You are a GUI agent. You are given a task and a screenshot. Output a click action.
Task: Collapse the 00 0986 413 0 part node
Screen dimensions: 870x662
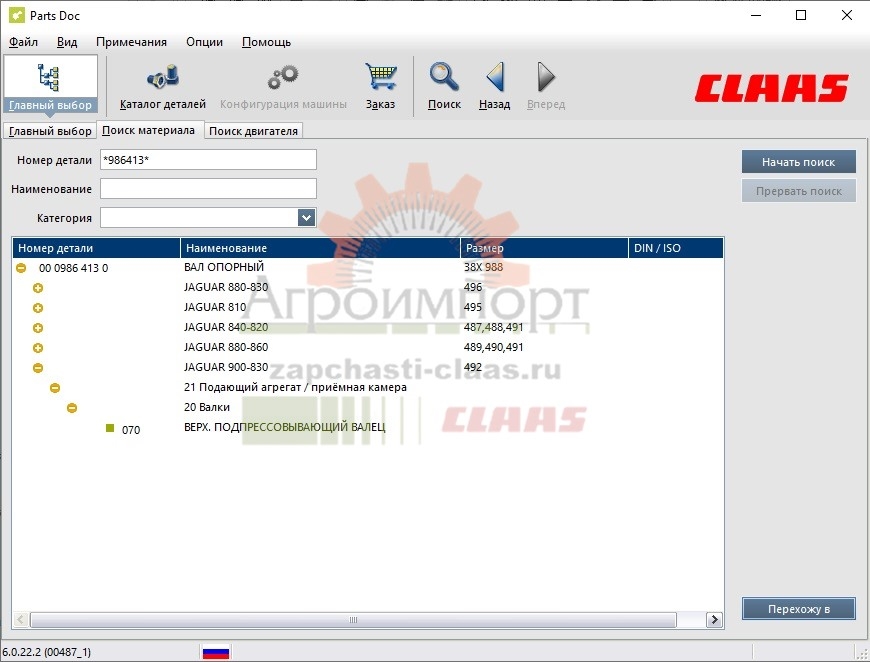point(21,268)
